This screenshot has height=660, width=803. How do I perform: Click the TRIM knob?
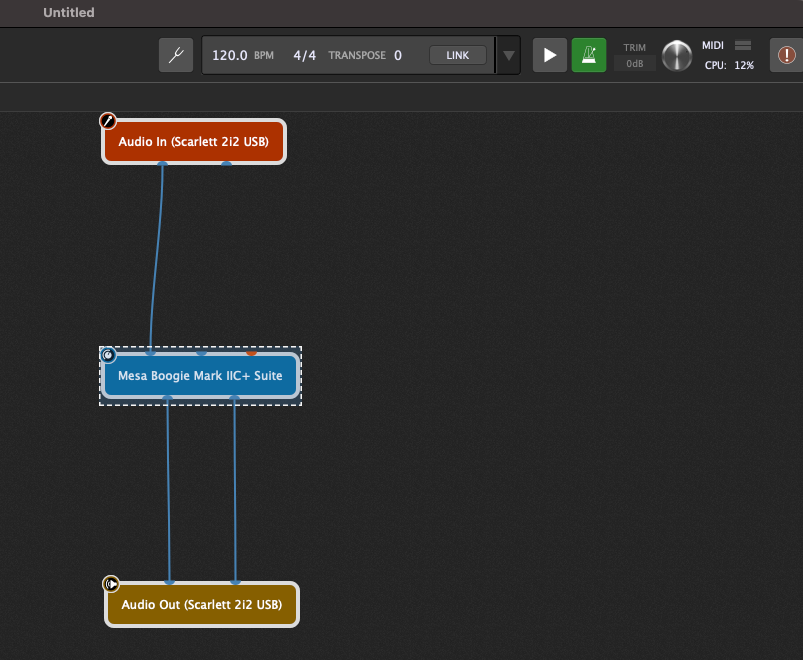pos(677,55)
